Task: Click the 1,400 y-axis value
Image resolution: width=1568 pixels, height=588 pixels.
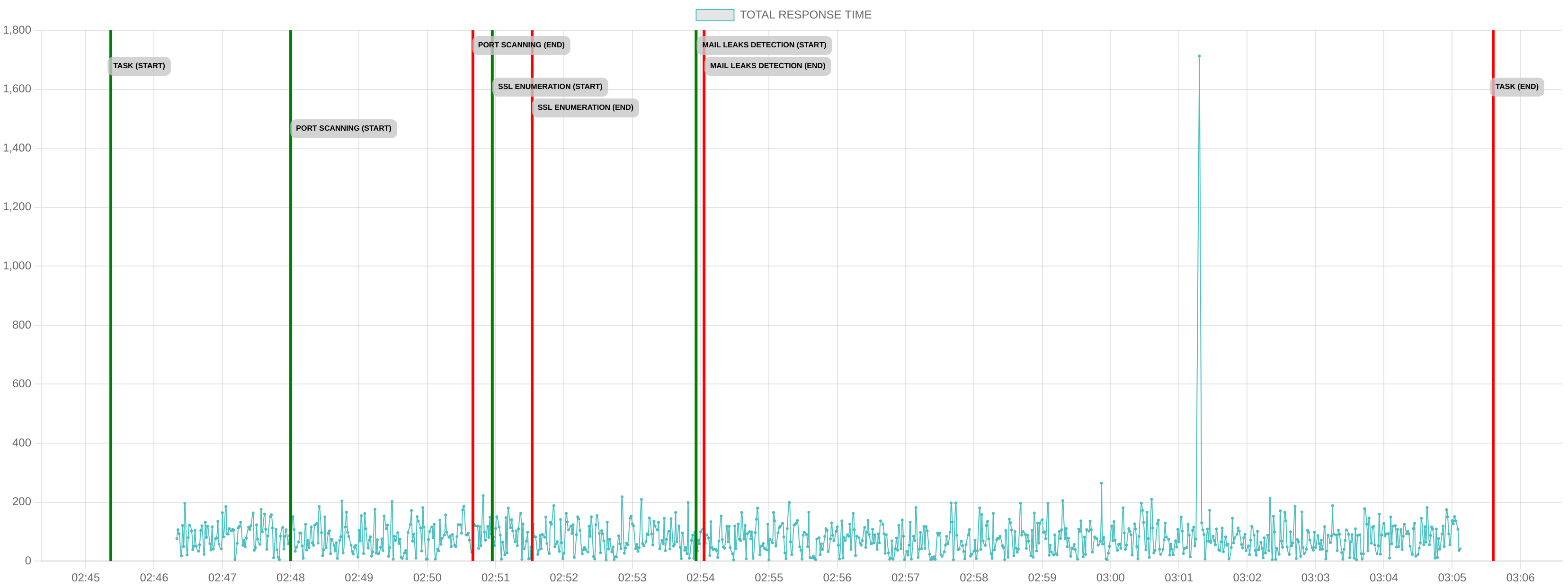Action: 17,148
